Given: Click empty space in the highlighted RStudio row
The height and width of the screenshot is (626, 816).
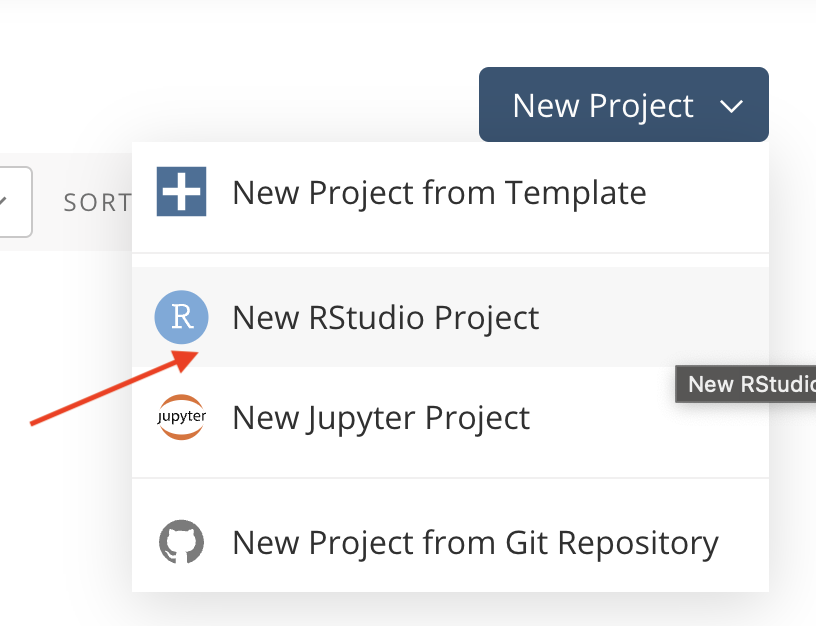Looking at the screenshot, I should [651, 317].
